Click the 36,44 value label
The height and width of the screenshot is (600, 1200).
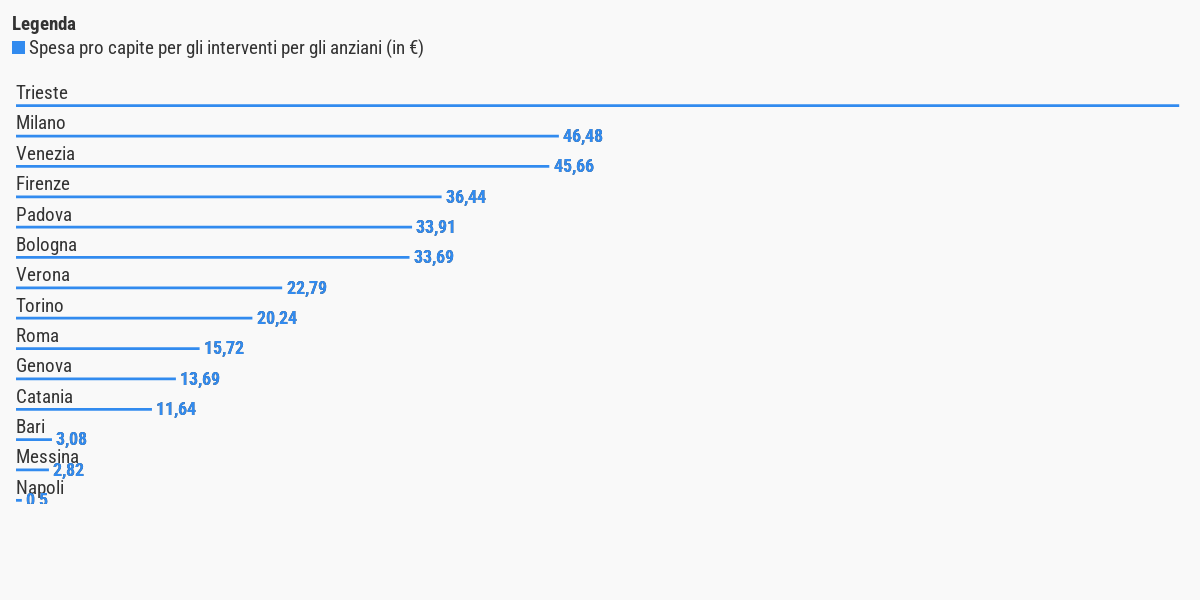[466, 197]
